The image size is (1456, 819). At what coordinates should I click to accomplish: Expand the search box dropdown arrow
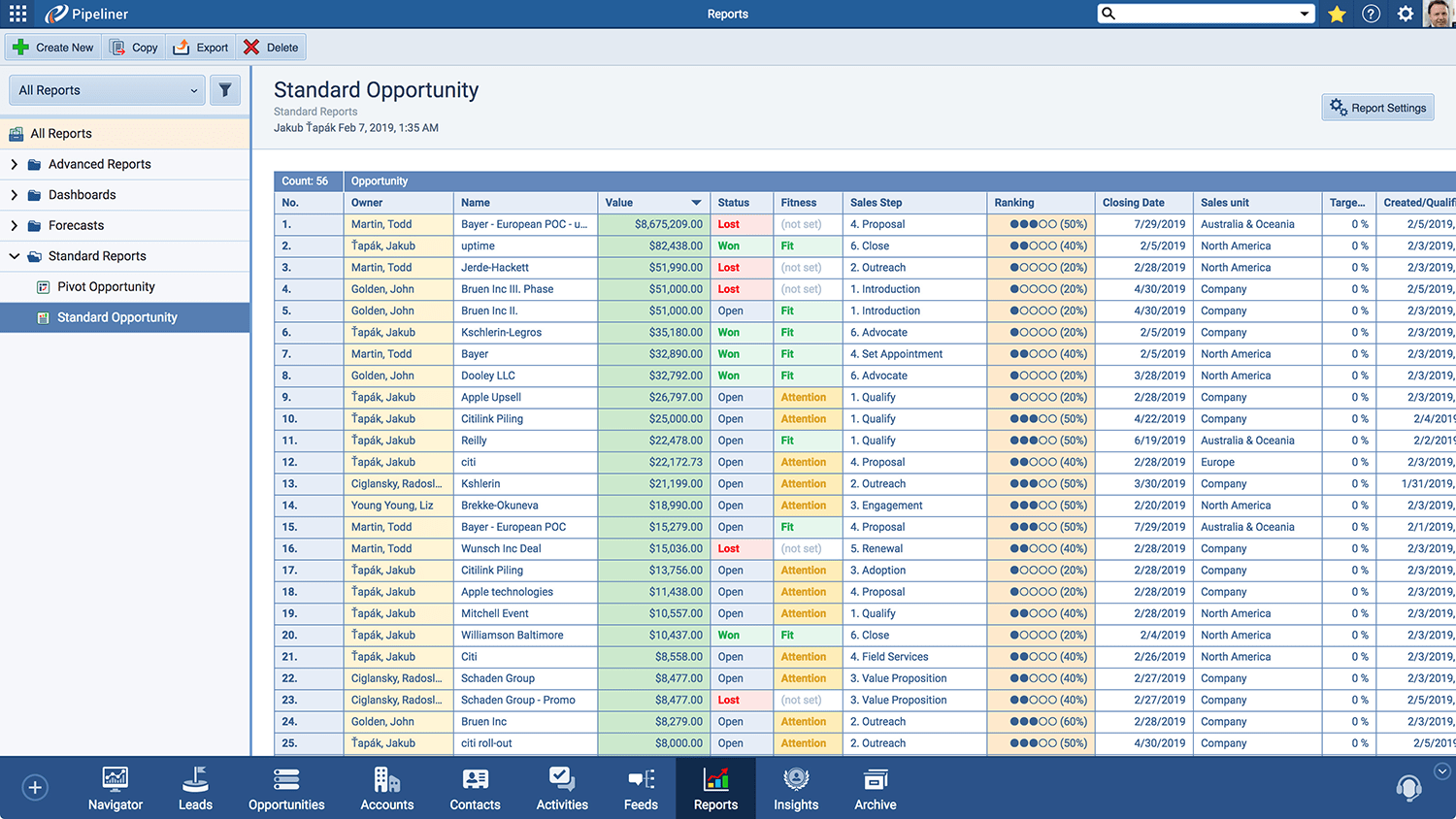(1304, 14)
